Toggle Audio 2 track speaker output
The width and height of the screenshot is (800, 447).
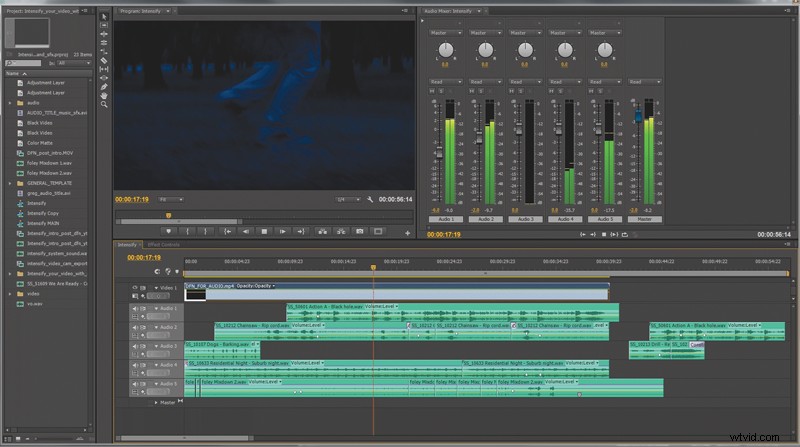(x=135, y=328)
